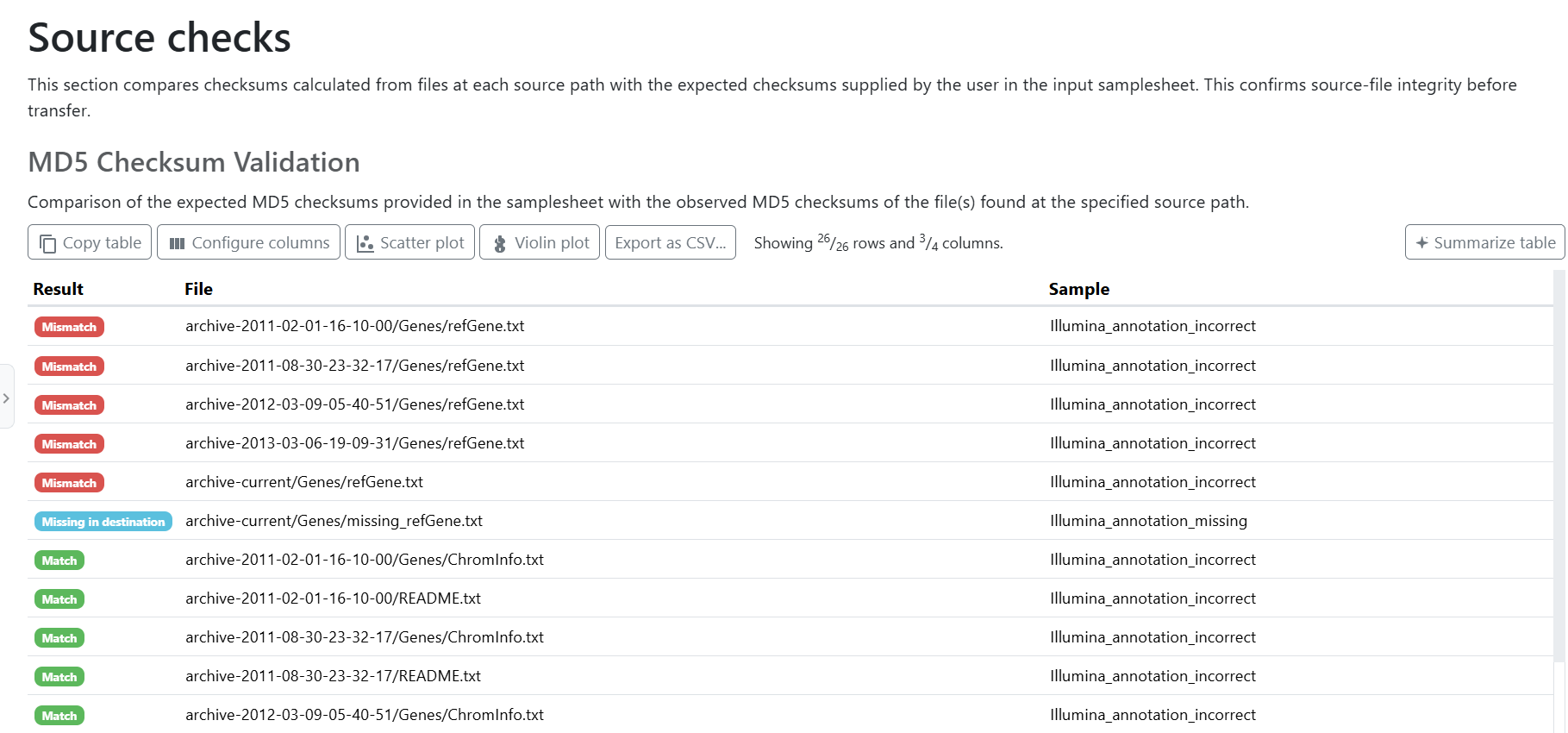Click Match badge for archive-2011-08-30 ChromInfo.txt

click(x=59, y=638)
